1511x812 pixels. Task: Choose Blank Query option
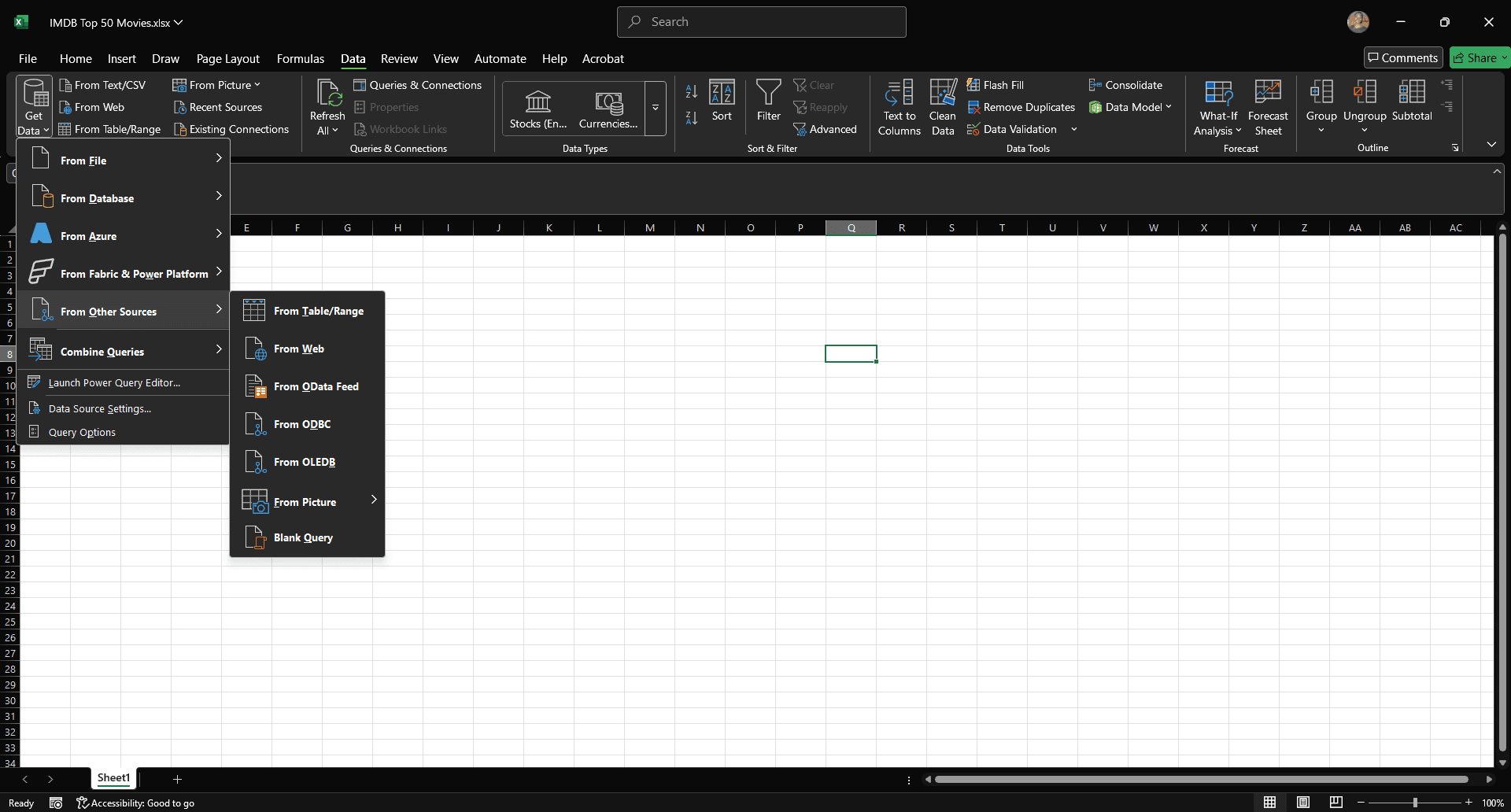(307, 537)
